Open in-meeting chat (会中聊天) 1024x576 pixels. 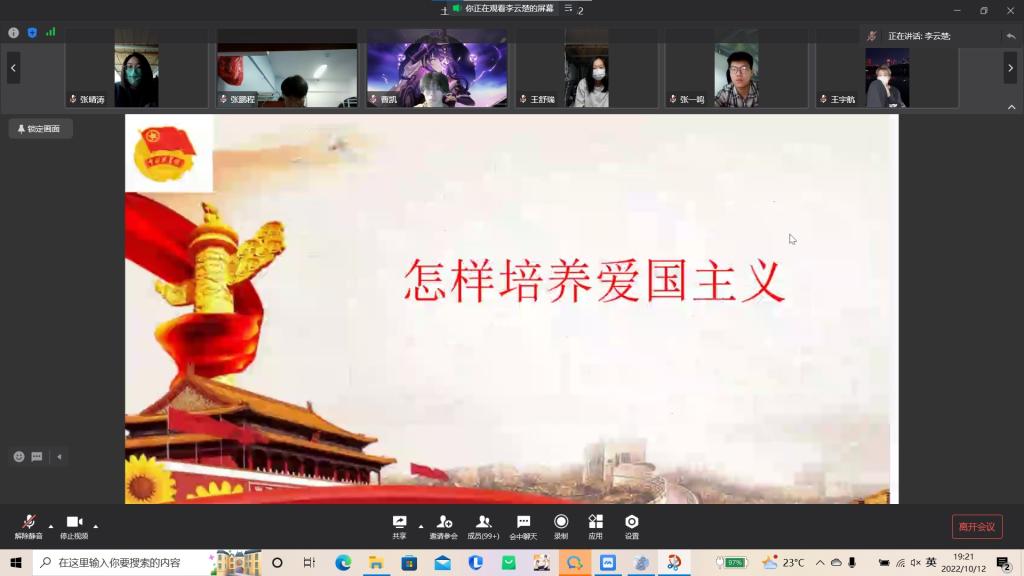[x=523, y=526]
